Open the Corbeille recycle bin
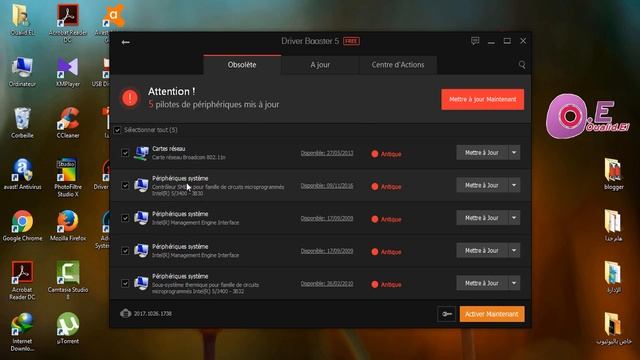This screenshot has width=640, height=360. (x=22, y=122)
